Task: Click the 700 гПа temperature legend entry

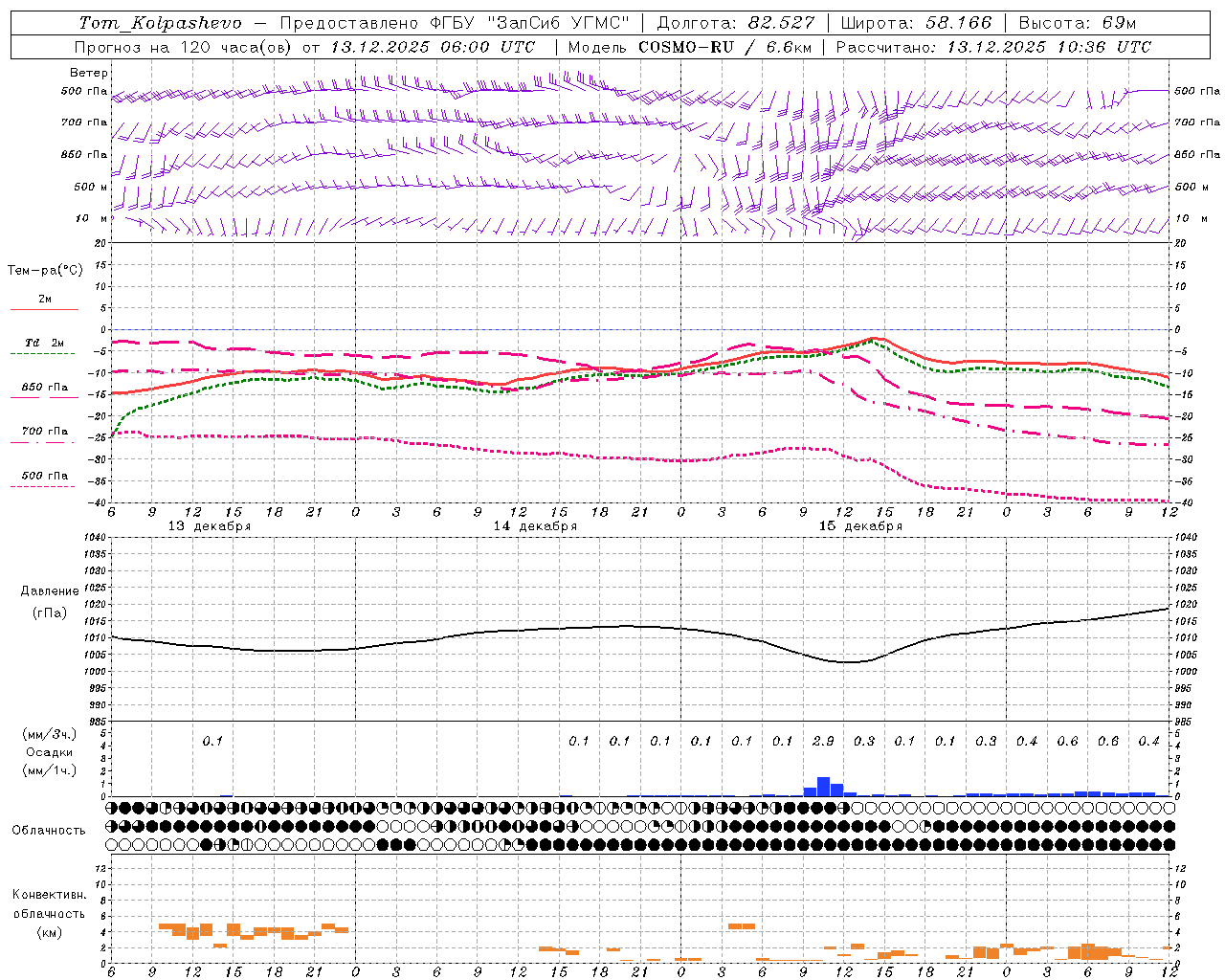Action: pos(45,431)
